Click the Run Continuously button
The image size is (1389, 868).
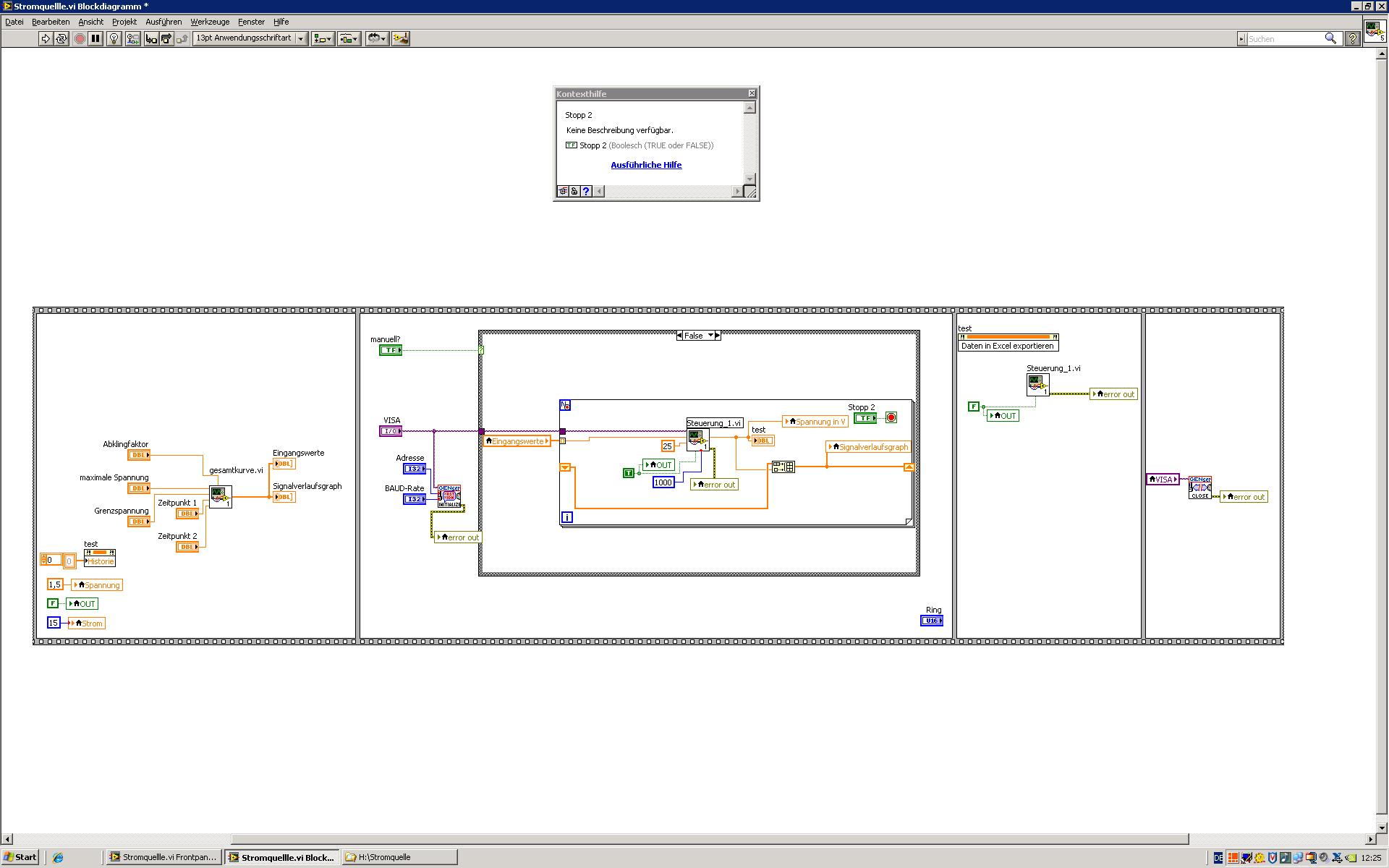click(61, 38)
